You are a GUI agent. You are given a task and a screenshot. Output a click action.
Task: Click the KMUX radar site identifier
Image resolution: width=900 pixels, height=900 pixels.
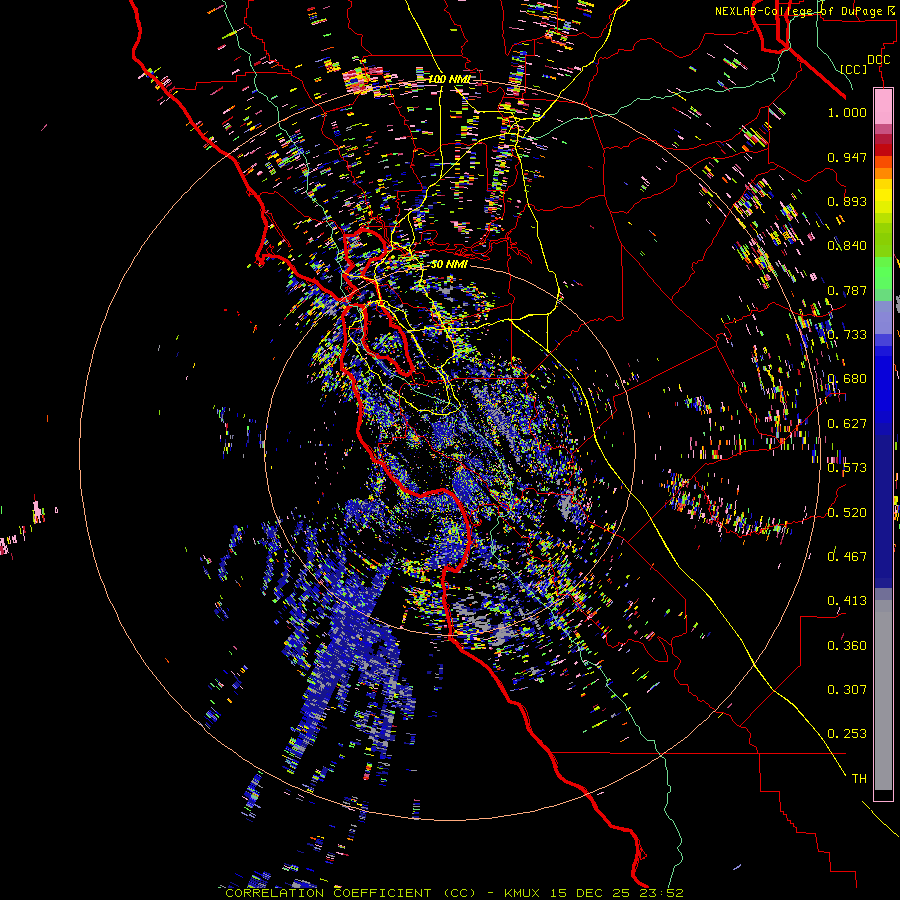click(x=522, y=893)
